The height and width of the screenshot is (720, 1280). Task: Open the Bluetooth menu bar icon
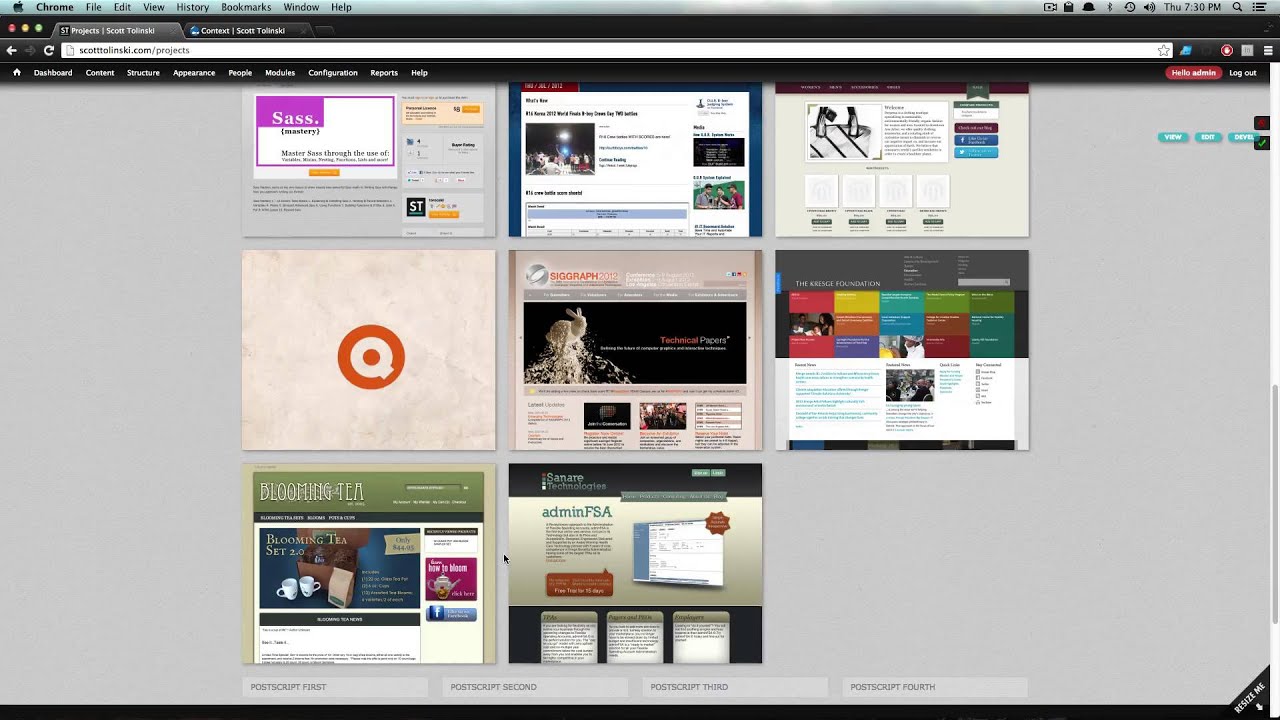pos(1109,7)
